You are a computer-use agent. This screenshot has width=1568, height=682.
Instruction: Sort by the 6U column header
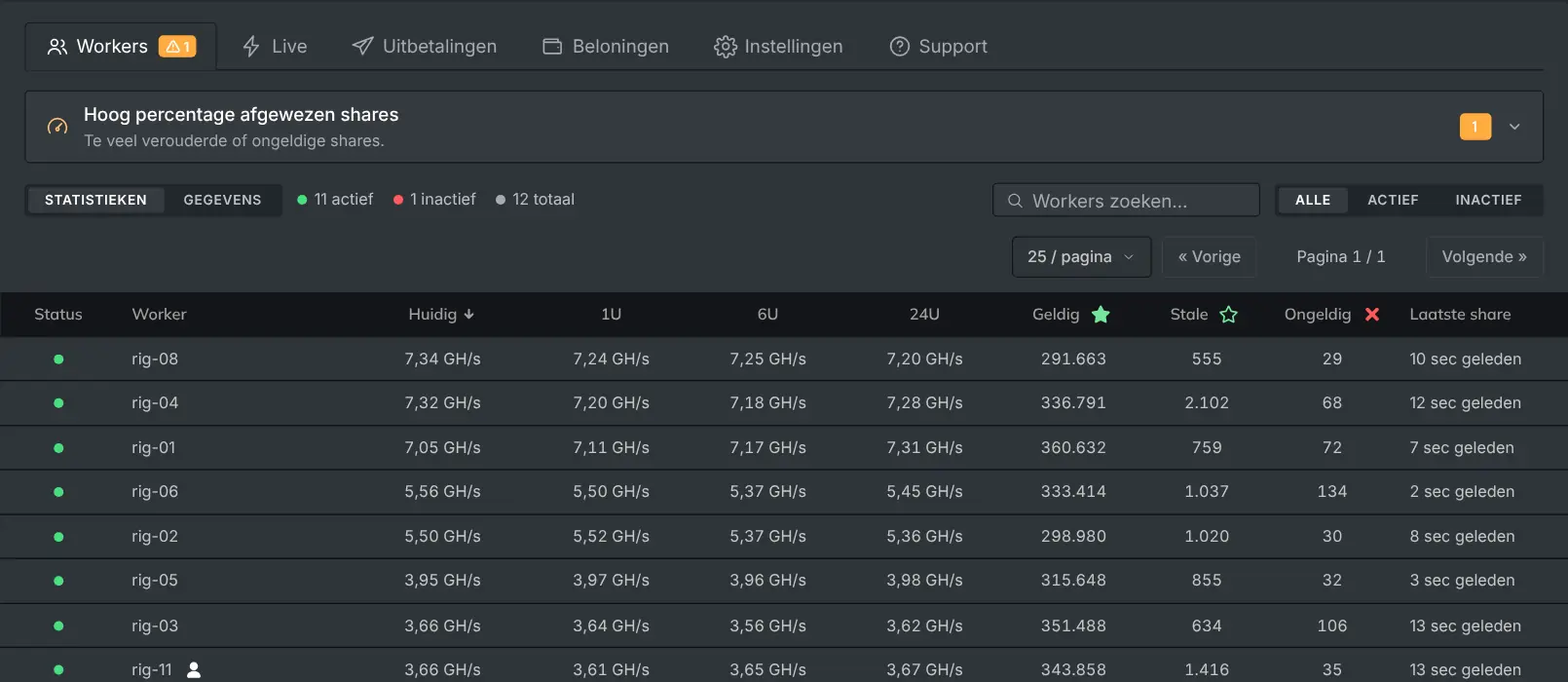[767, 315]
